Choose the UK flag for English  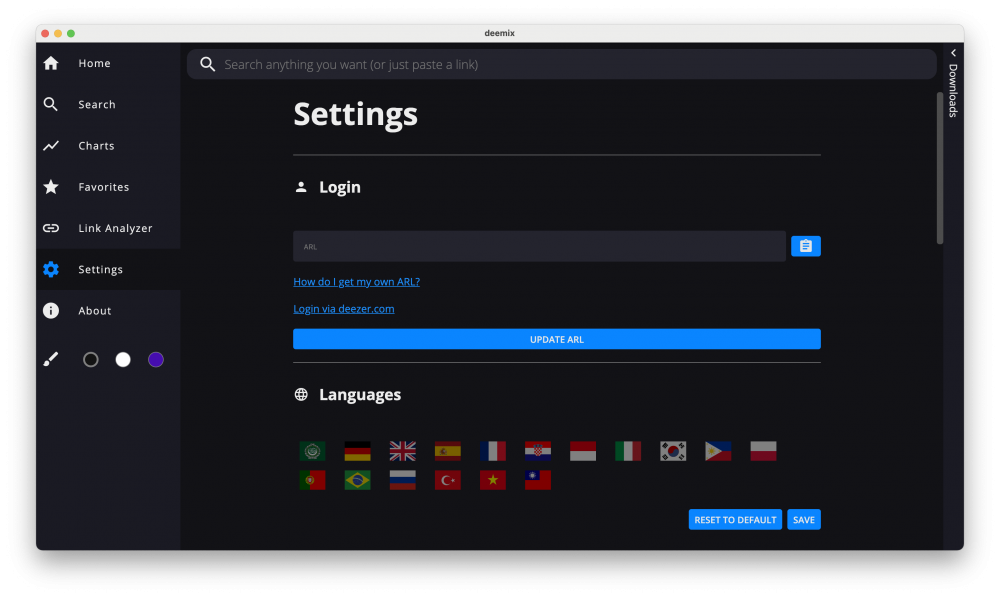tap(402, 451)
